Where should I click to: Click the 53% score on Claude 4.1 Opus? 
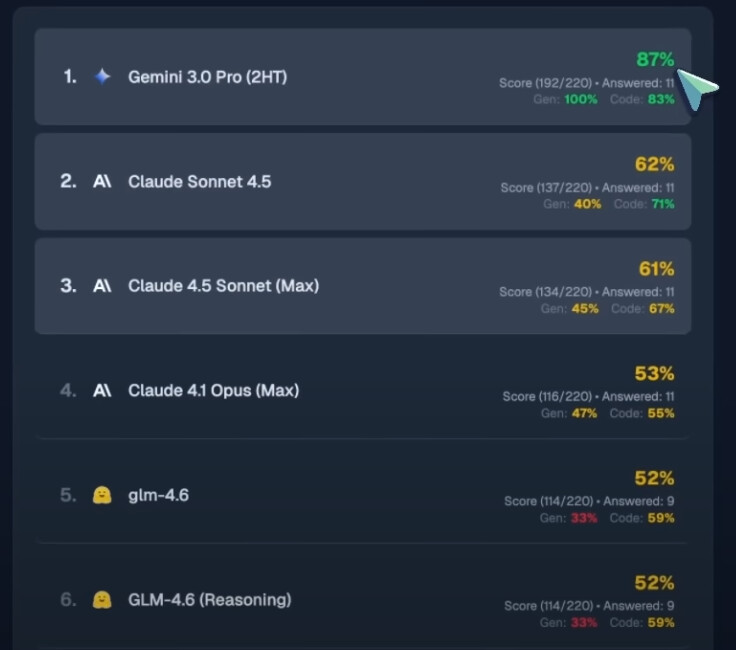pos(655,374)
